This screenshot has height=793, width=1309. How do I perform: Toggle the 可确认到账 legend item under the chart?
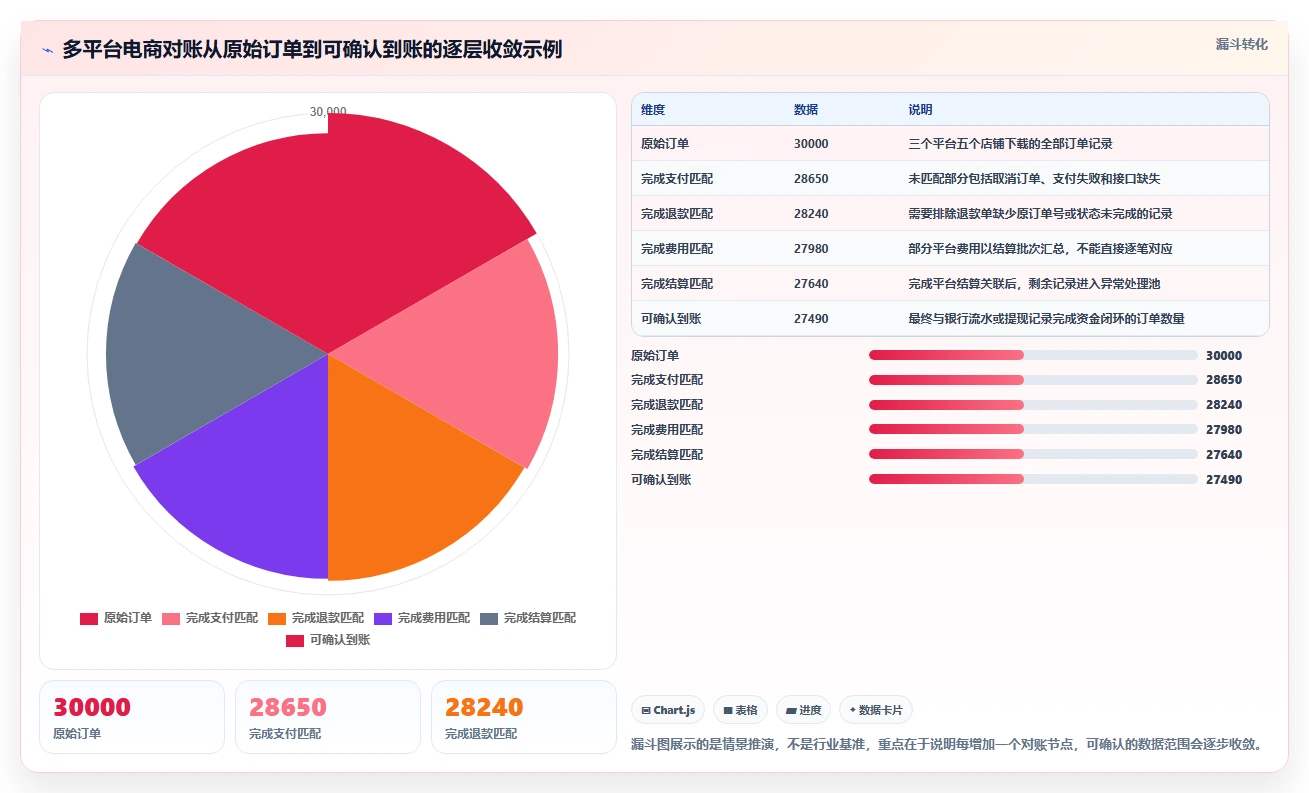point(328,640)
